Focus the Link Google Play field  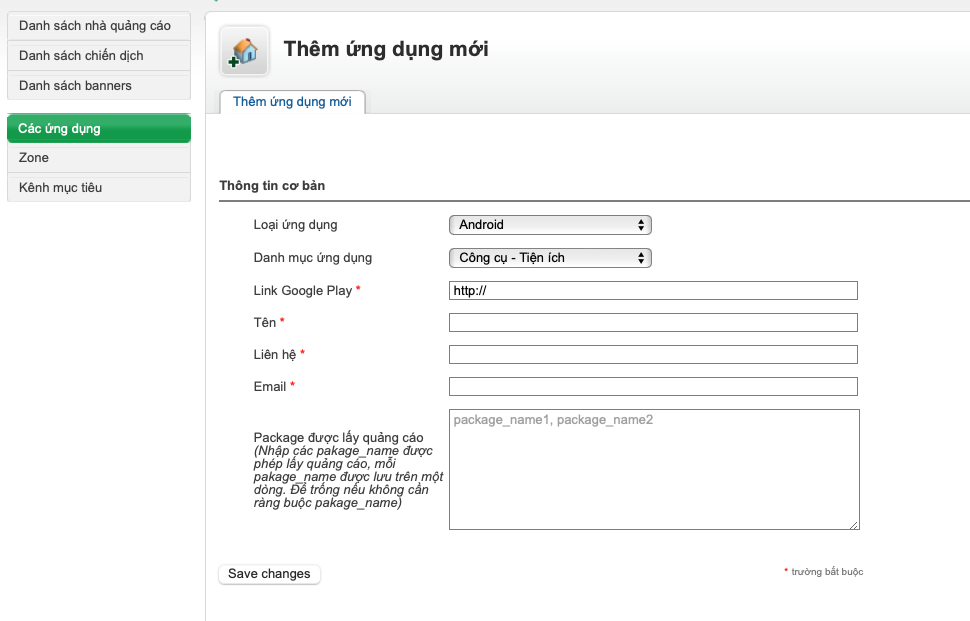coord(653,291)
